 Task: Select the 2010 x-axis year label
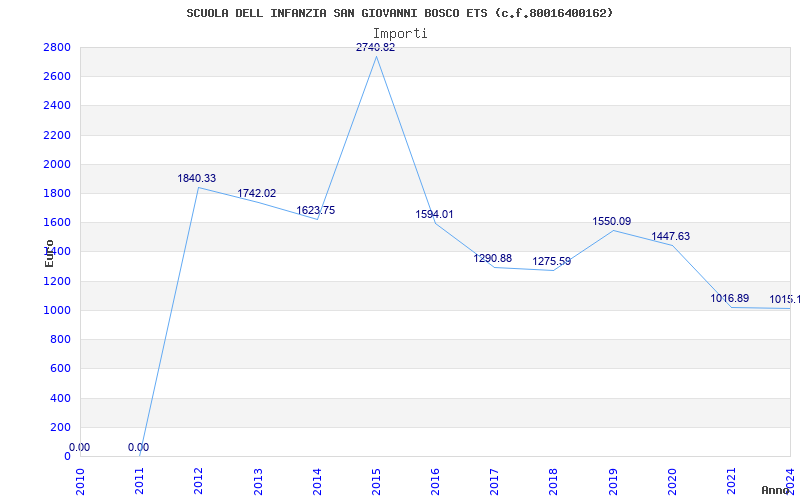pos(80,482)
